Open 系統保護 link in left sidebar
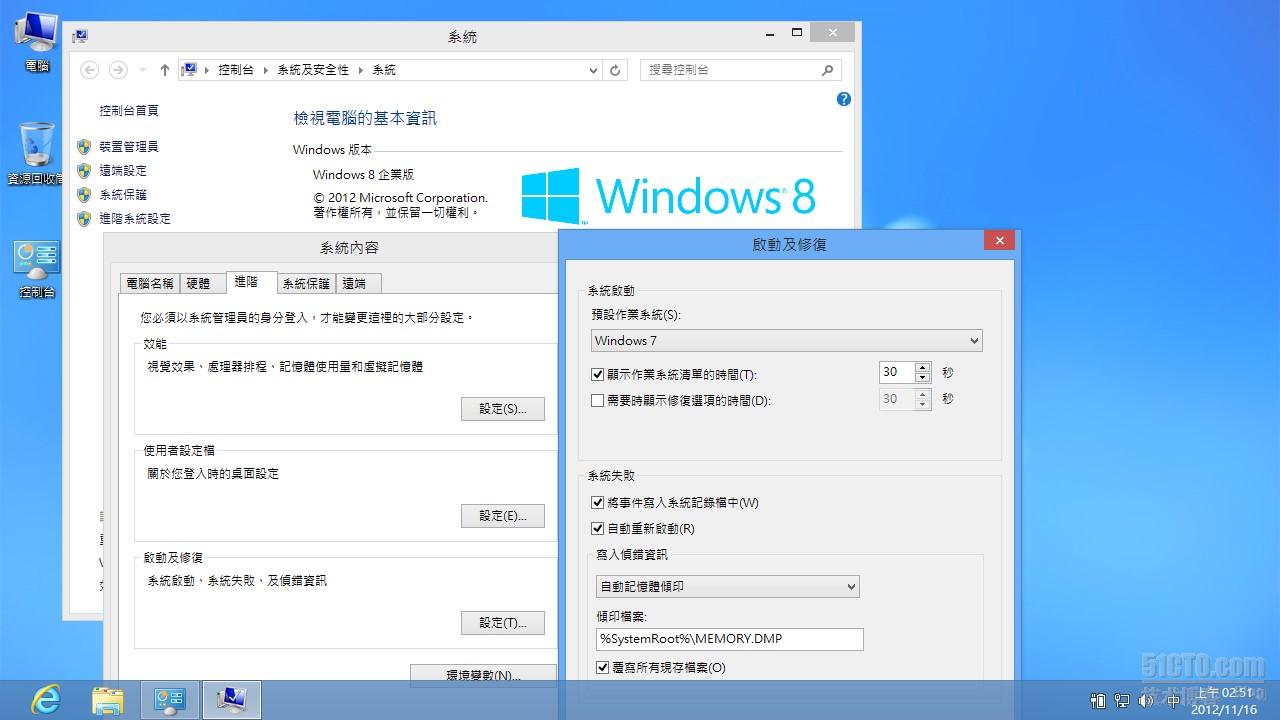Viewport: 1280px width, 720px height. click(x=123, y=195)
